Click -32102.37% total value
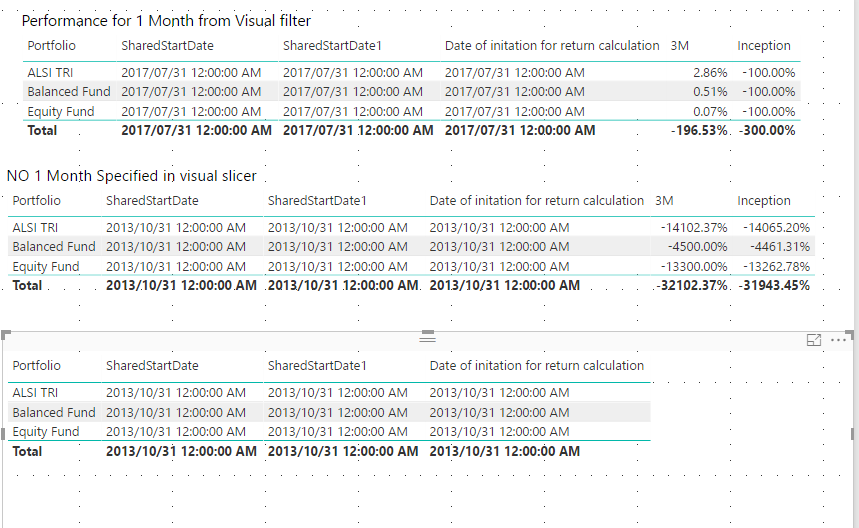The height and width of the screenshot is (528, 859). coord(692,285)
